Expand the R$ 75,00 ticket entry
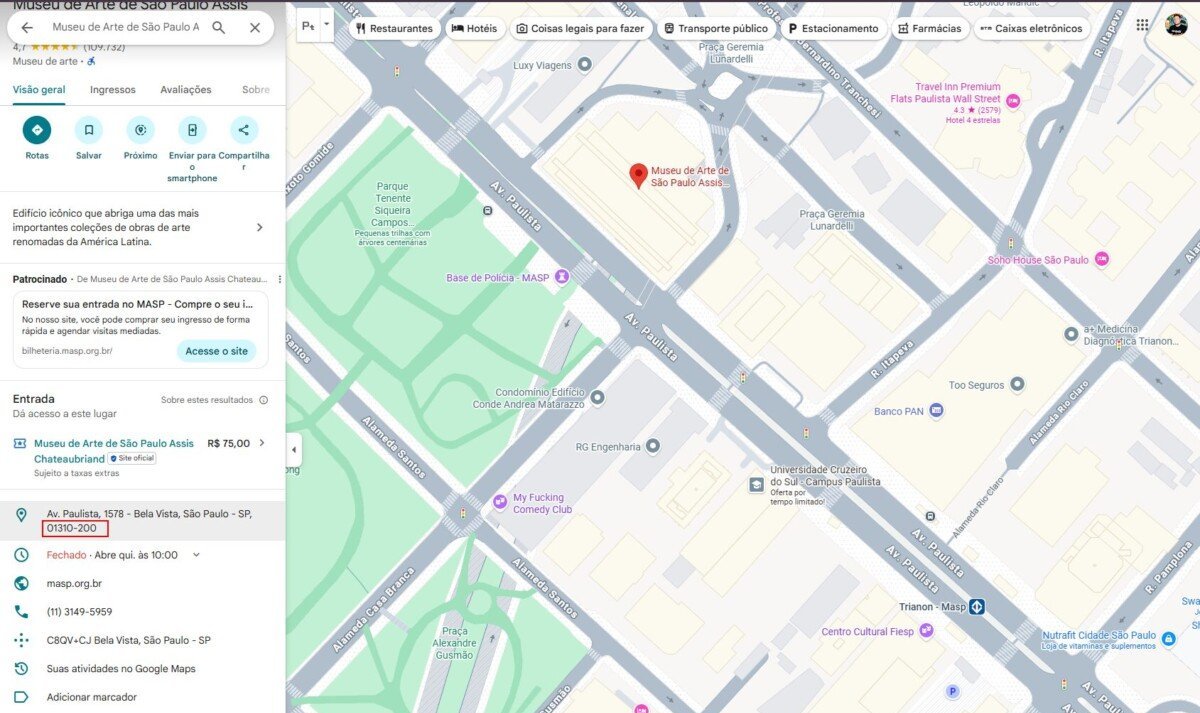This screenshot has width=1200, height=713. pos(262,443)
